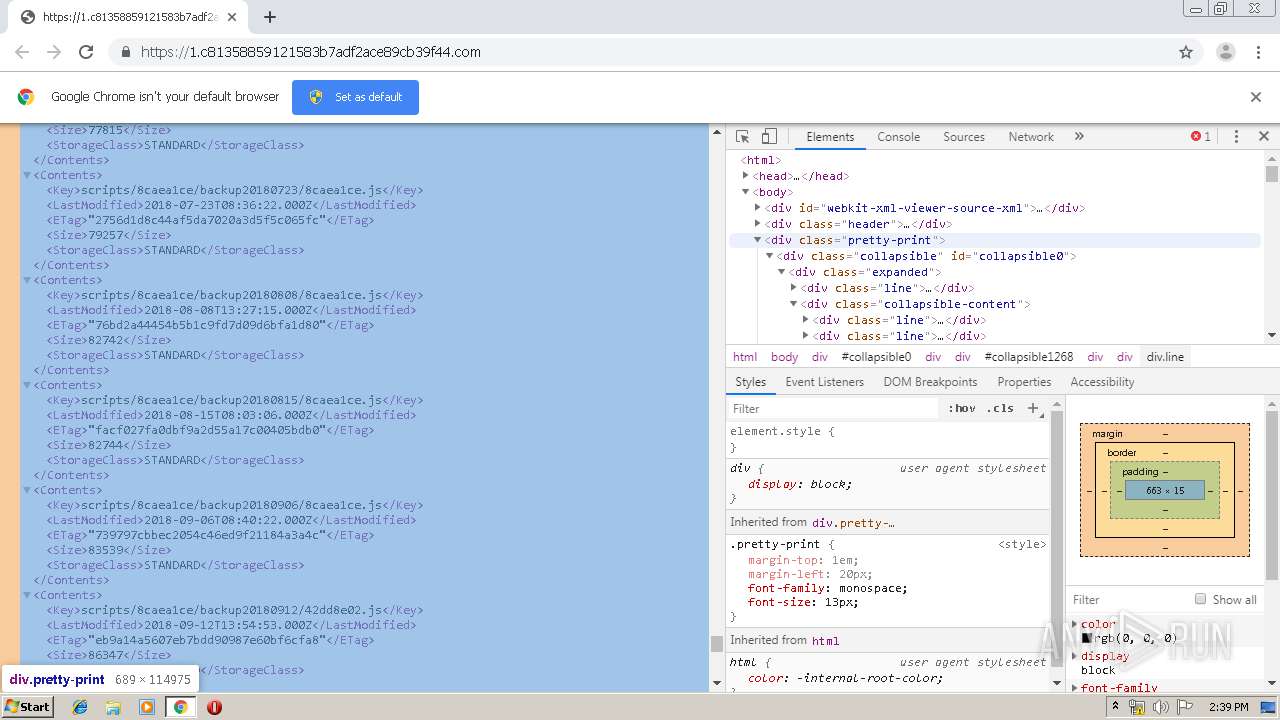Click the computed styles Filter field

coord(1128,600)
